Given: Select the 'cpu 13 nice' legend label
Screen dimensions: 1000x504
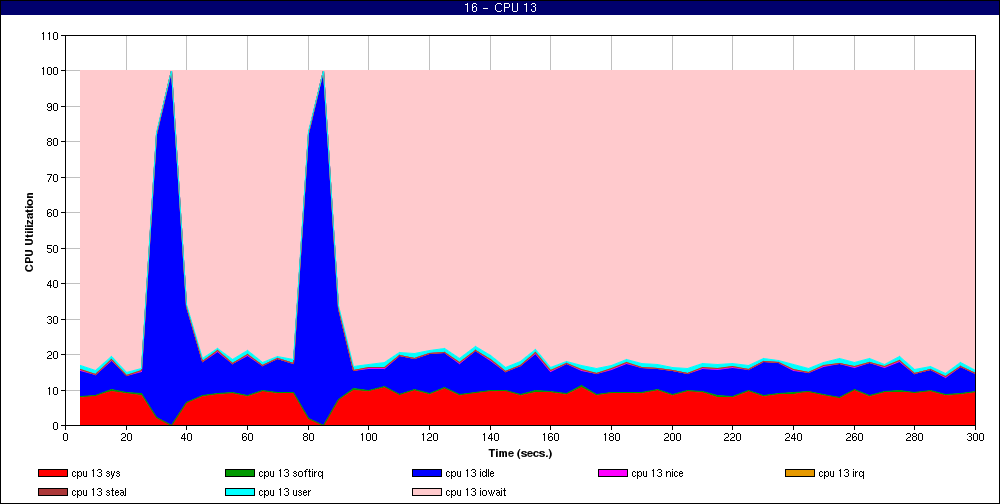Looking at the screenshot, I should point(658,473).
